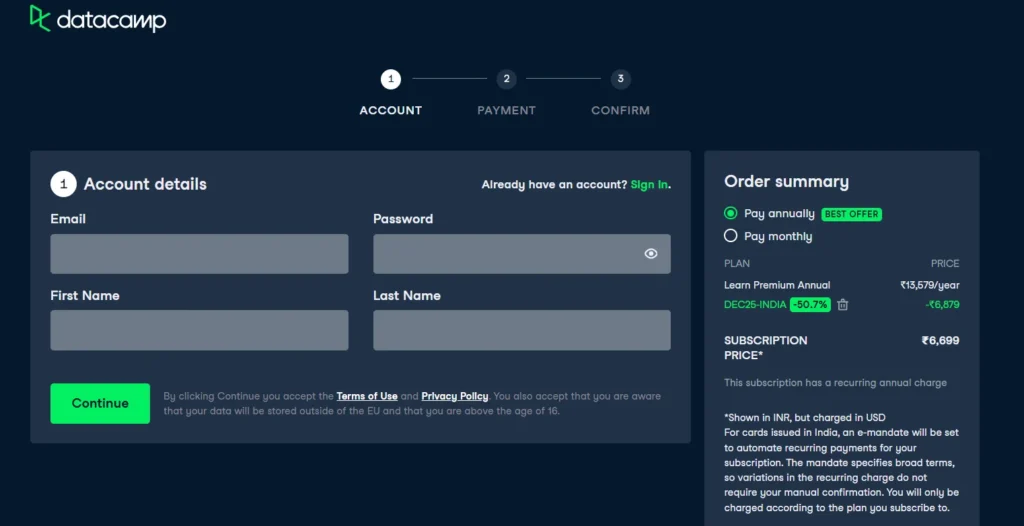Click into the Last Name field

coord(521,330)
